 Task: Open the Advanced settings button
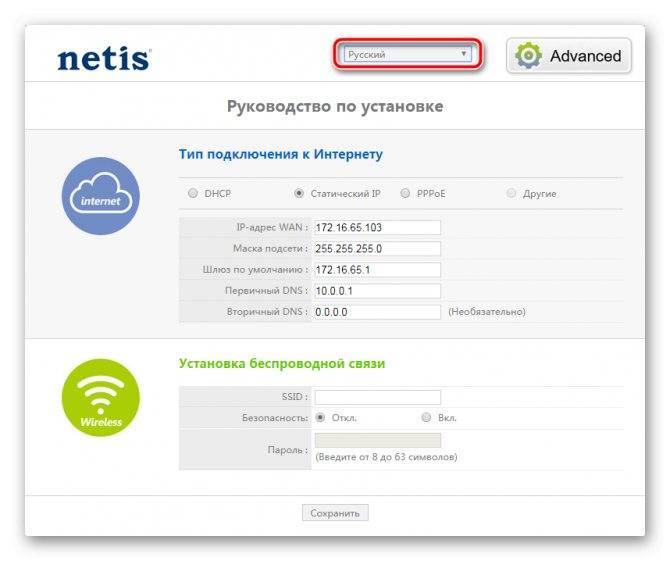pos(569,56)
